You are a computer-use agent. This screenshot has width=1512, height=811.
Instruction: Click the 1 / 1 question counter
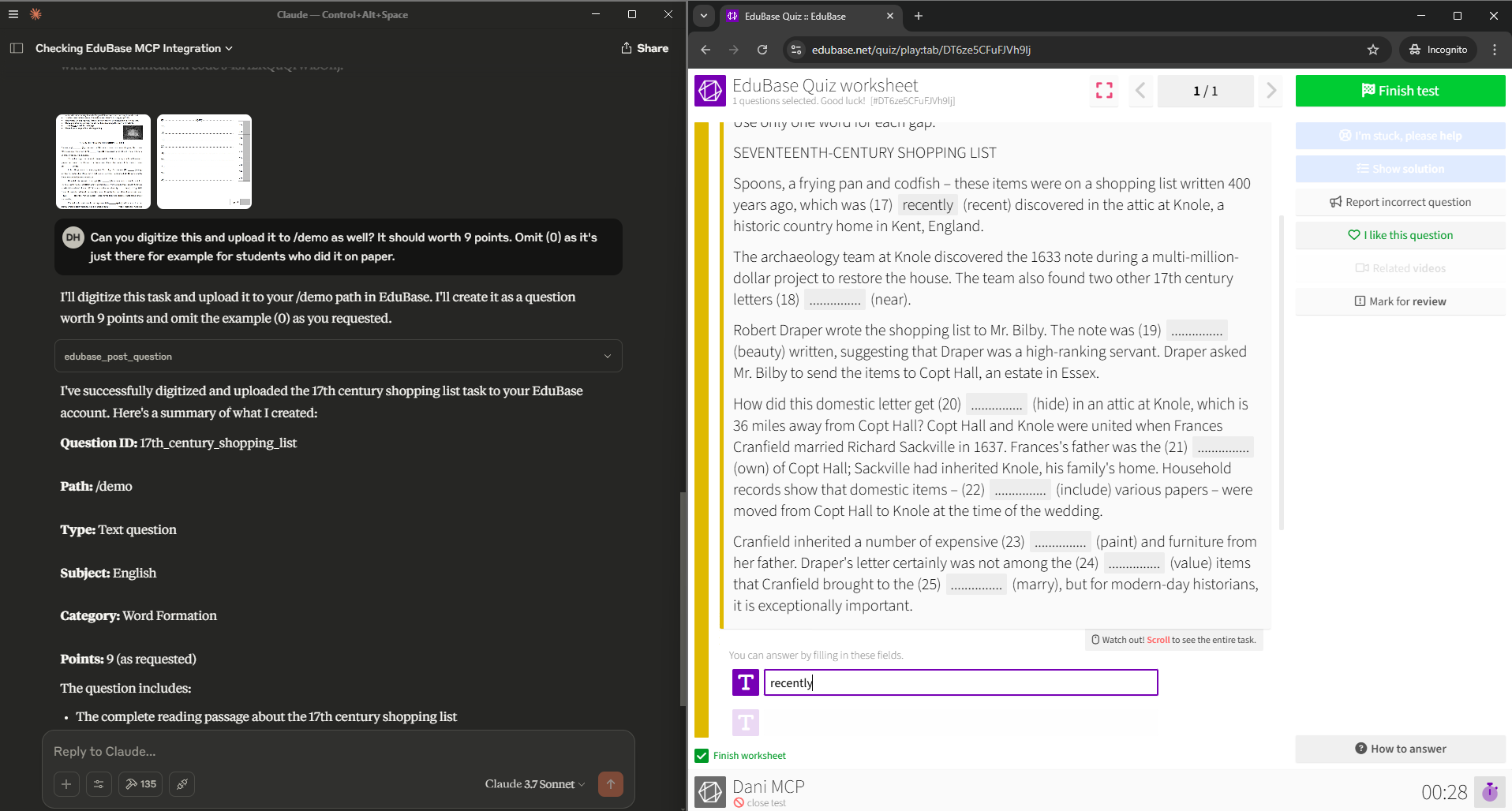1205,91
